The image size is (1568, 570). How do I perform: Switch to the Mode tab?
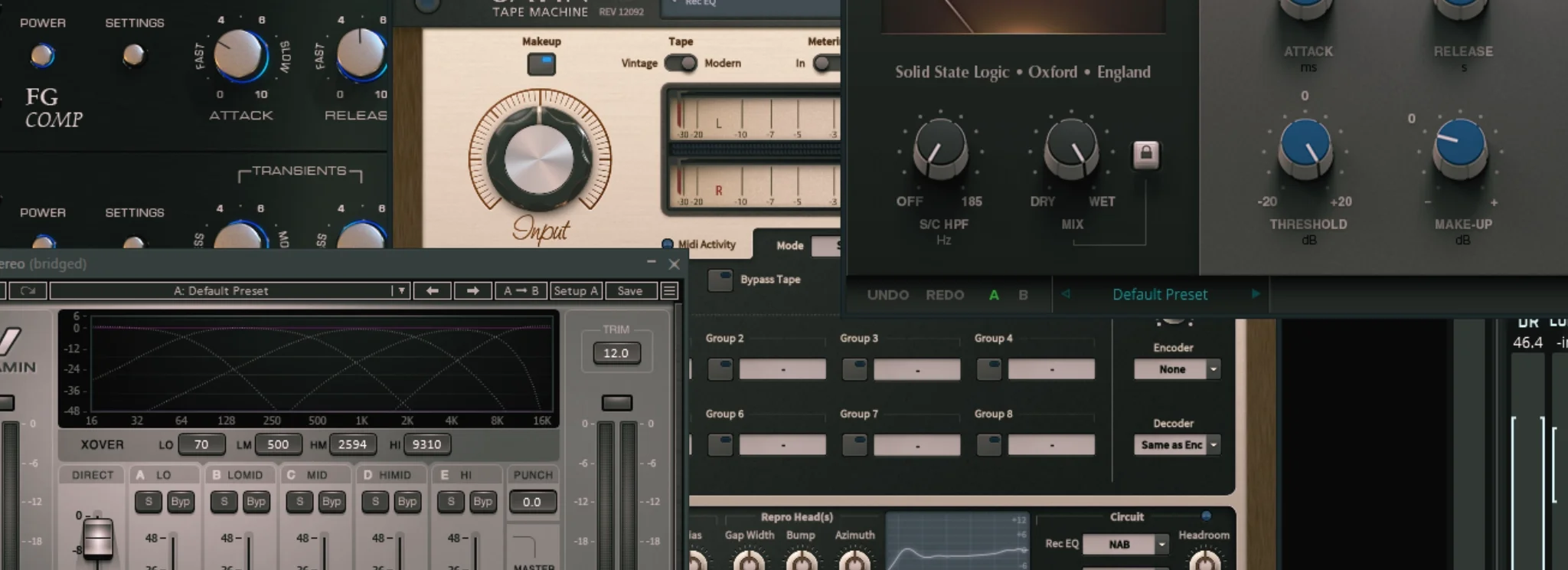(789, 245)
